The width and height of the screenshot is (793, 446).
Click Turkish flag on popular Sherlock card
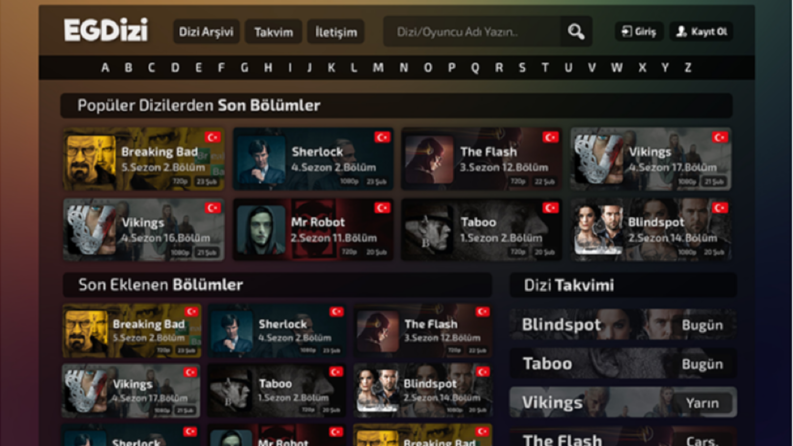tap(382, 137)
